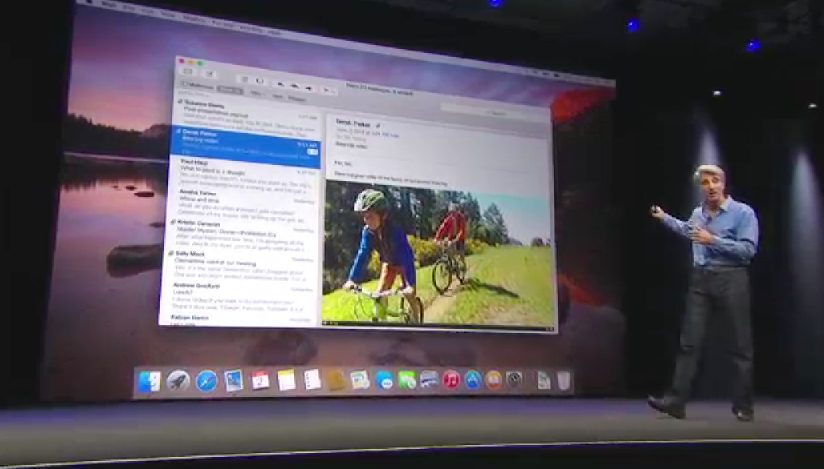This screenshot has width=824, height=469.
Task: Click the Trash icon in Dock
Action: (564, 381)
